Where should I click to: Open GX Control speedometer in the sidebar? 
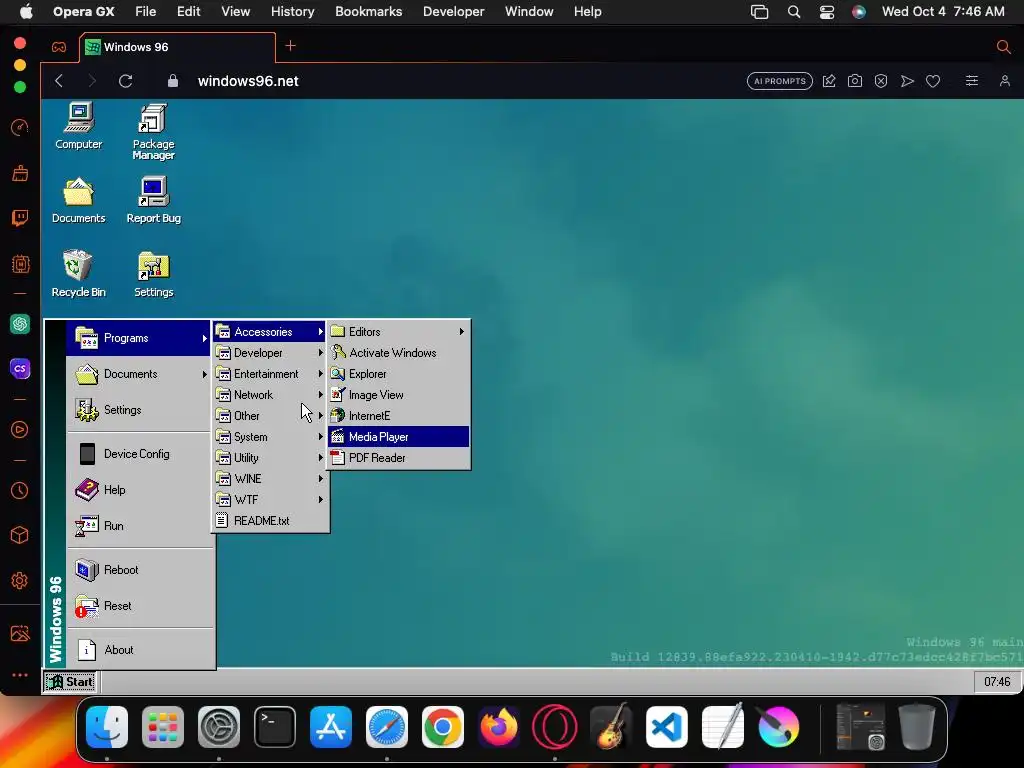[20, 127]
